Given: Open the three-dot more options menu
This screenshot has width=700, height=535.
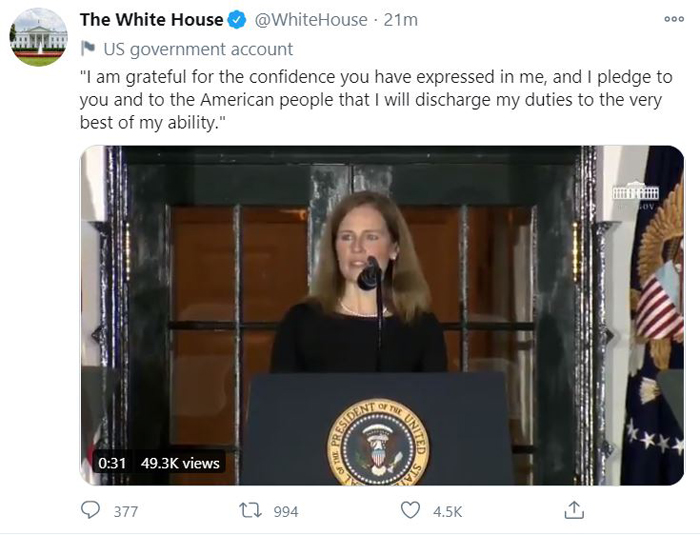Looking at the screenshot, I should pos(674,19).
